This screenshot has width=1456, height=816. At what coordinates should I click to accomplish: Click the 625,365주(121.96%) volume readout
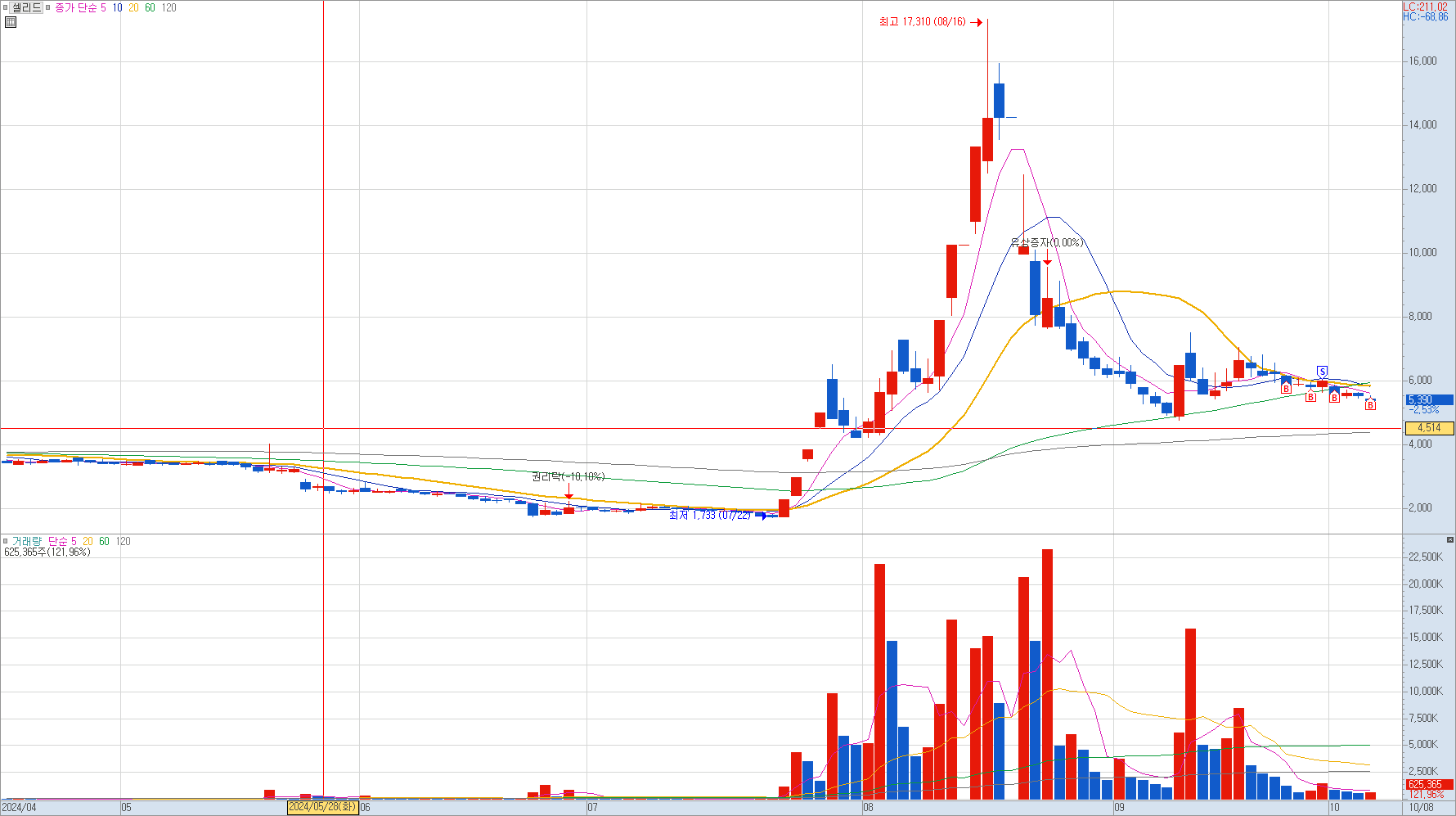47,552
